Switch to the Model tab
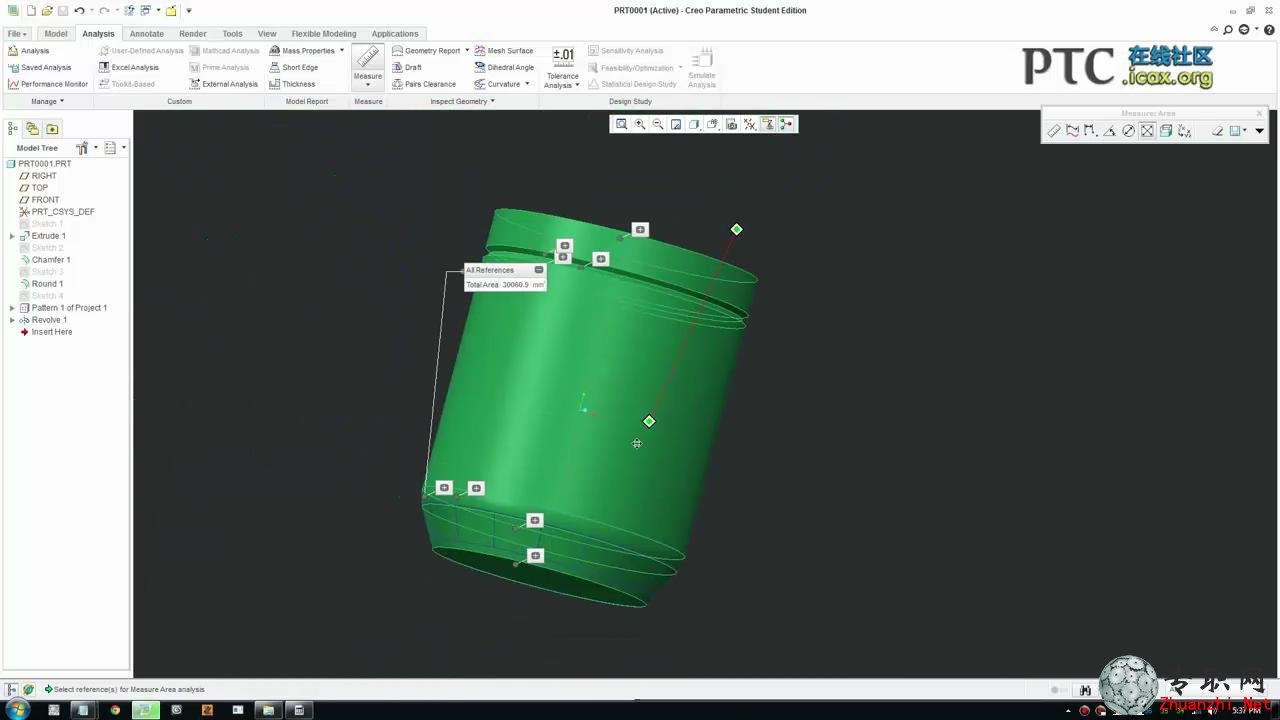The image size is (1280, 720). click(x=56, y=33)
